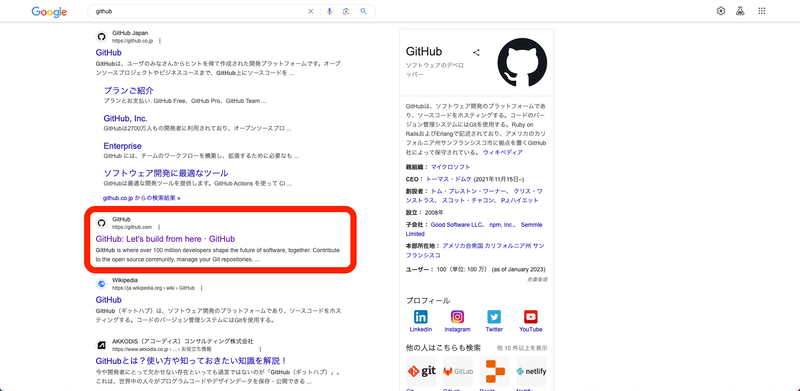The width and height of the screenshot is (800, 391).
Task: Click the マイクロソフト parent company link
Action: coord(451,167)
